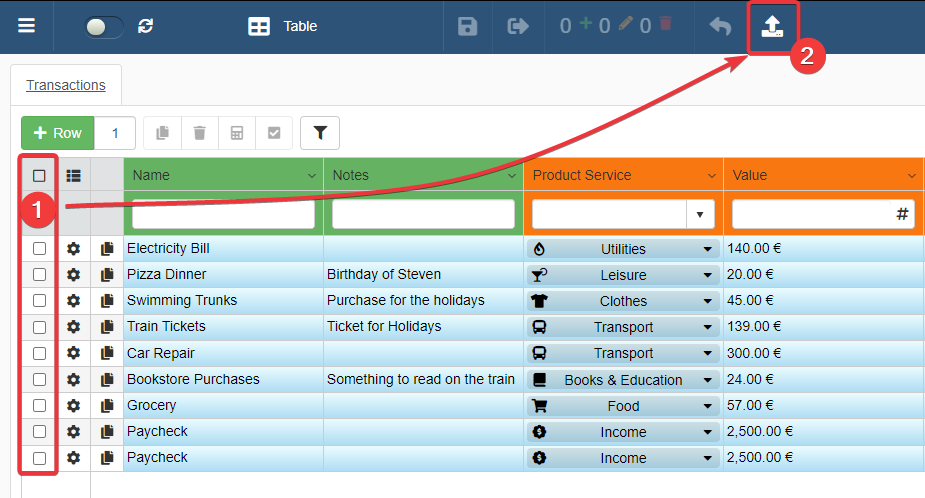Click the undo arrow icon
The image size is (925, 498).
point(720,27)
